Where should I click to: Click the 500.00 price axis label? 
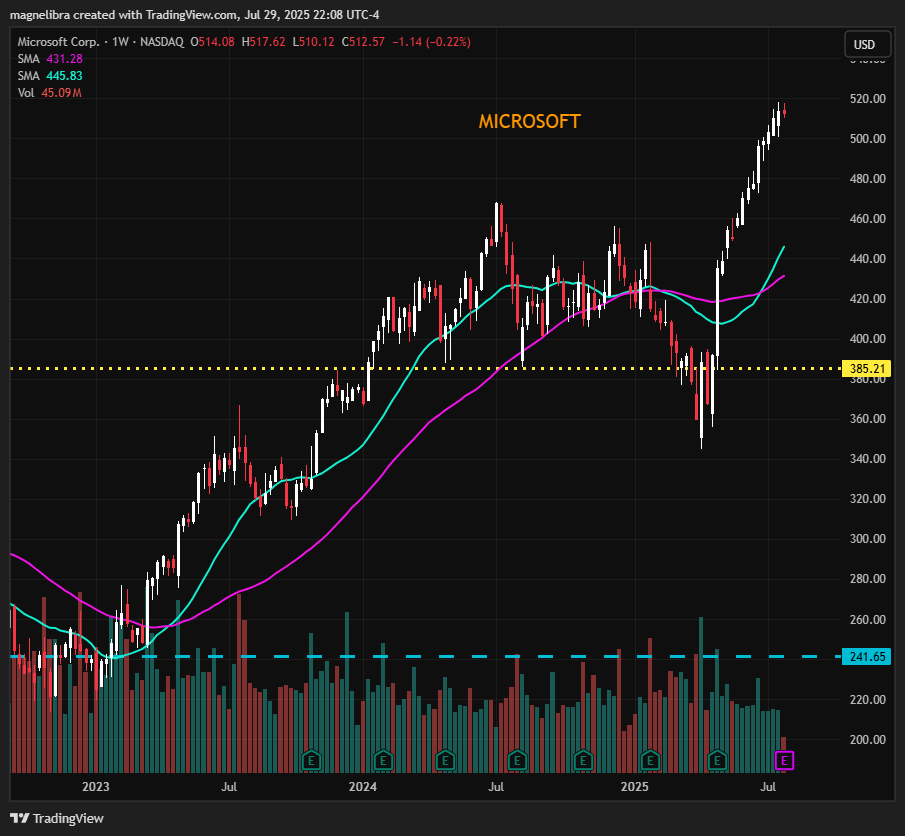867,139
